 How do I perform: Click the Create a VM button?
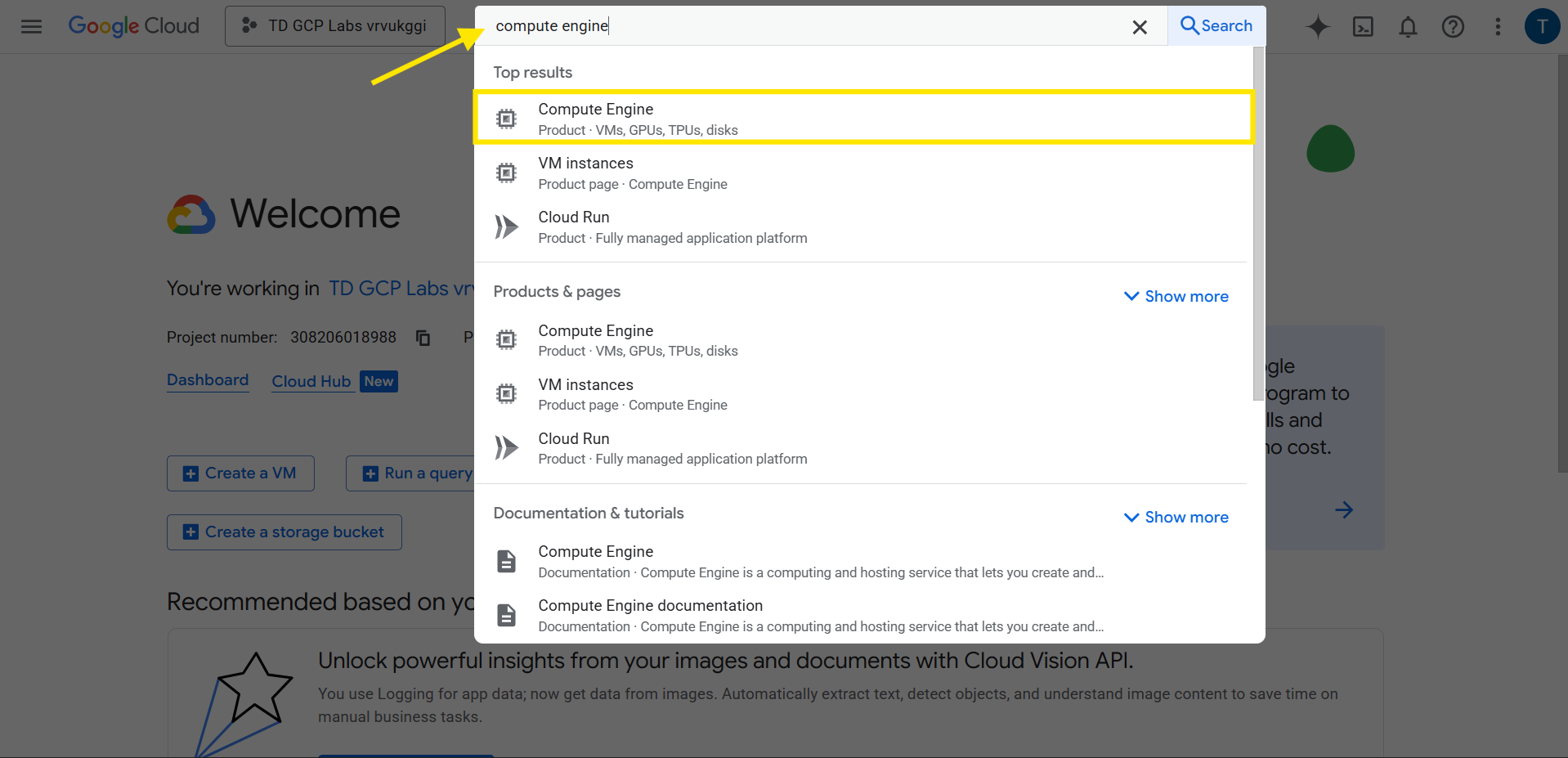[240, 473]
